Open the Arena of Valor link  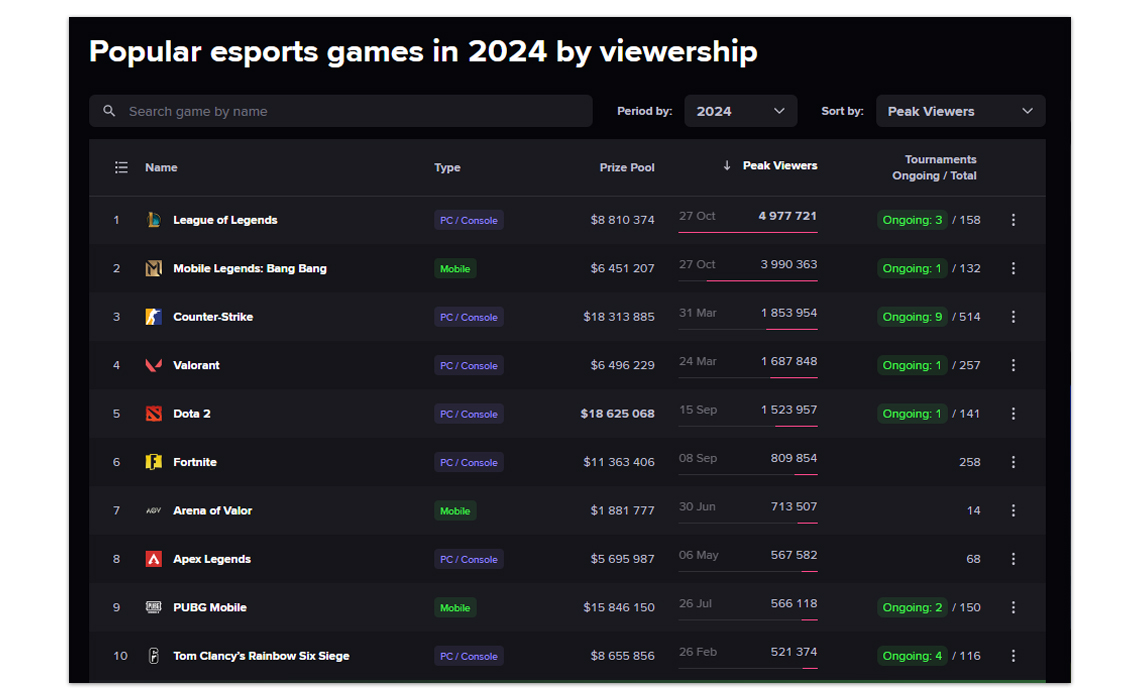tap(212, 510)
